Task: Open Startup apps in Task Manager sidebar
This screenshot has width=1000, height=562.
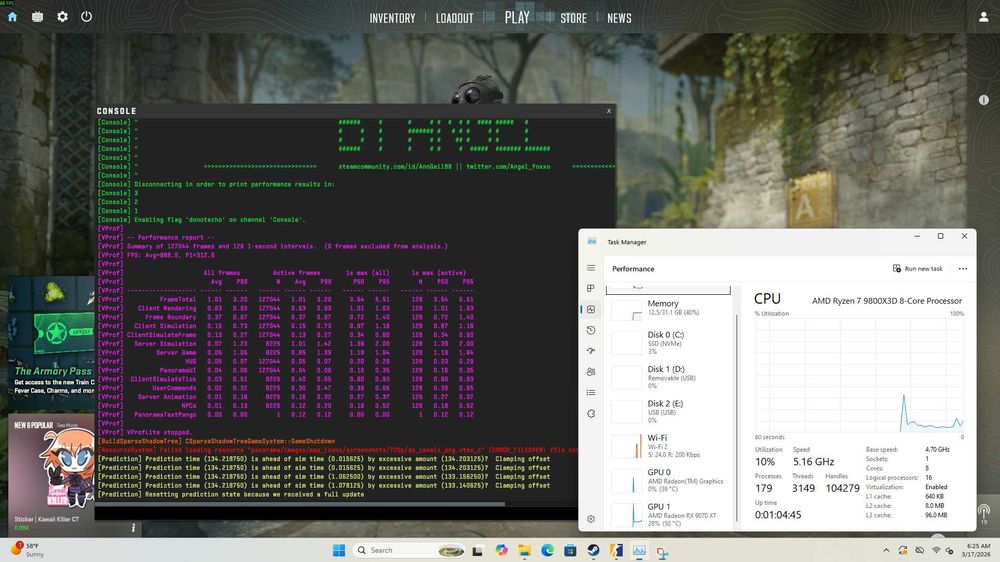Action: point(591,350)
